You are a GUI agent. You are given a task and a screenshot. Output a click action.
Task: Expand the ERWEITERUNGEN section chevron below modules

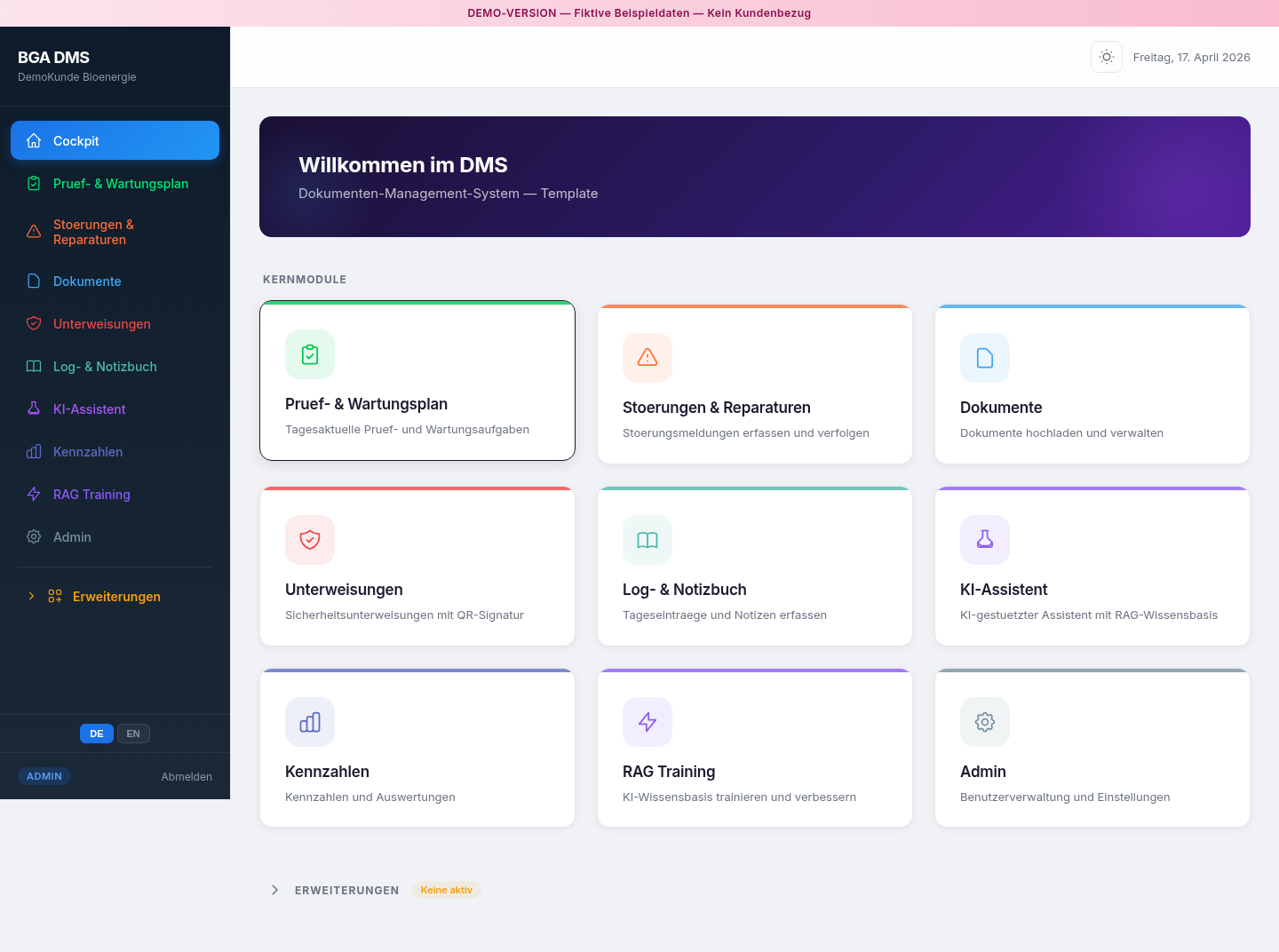275,890
